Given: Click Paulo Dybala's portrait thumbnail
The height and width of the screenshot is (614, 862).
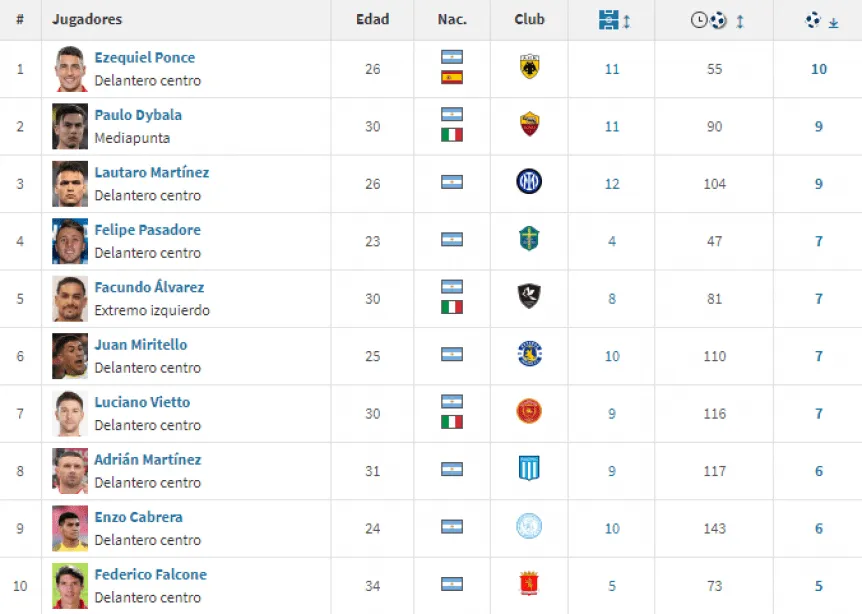Looking at the screenshot, I should click(x=70, y=126).
